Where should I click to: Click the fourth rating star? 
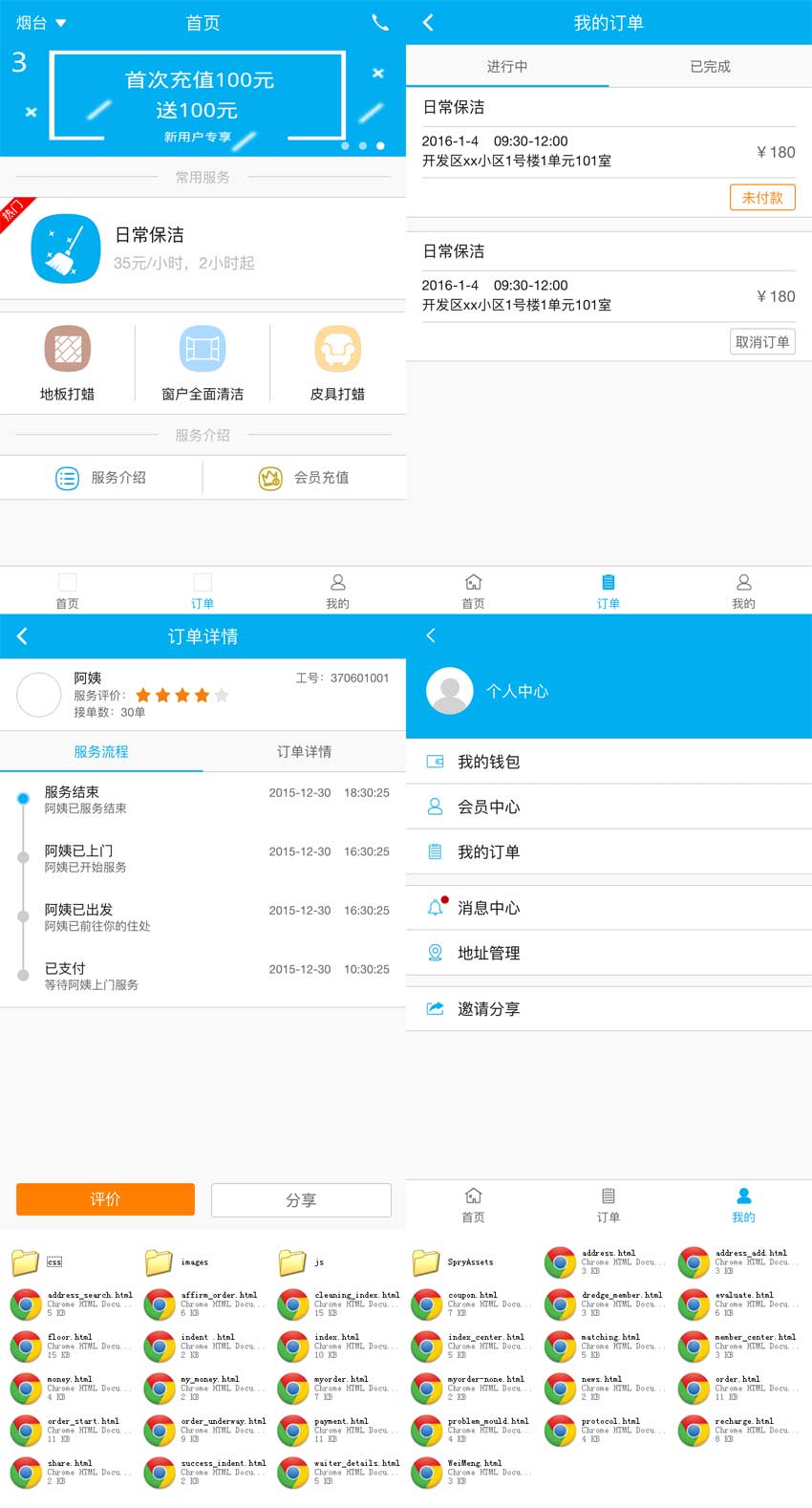pos(202,696)
